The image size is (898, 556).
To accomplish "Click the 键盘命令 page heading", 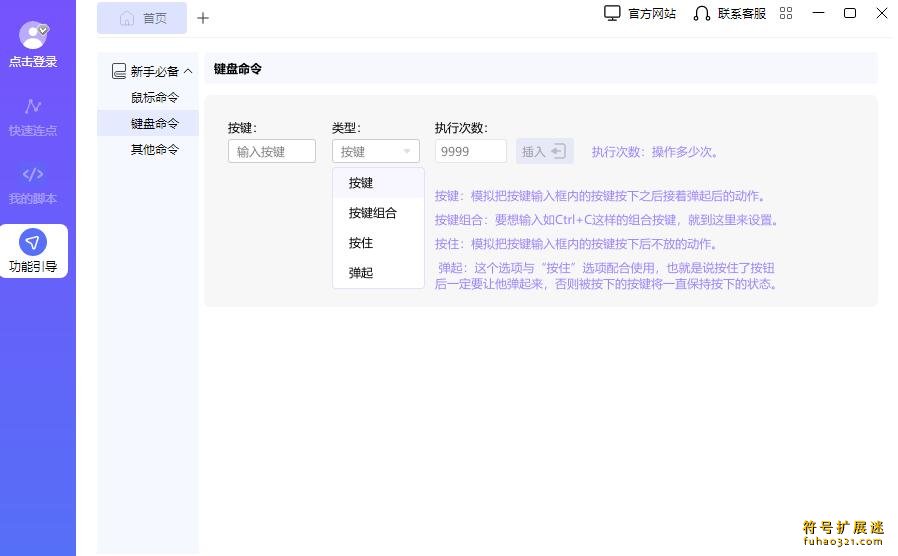I will tap(238, 69).
